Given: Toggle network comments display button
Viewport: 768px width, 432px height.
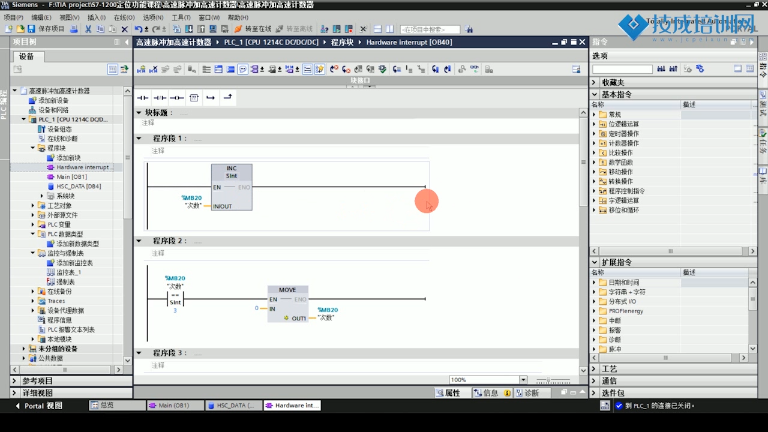Looking at the screenshot, I should coord(308,70).
